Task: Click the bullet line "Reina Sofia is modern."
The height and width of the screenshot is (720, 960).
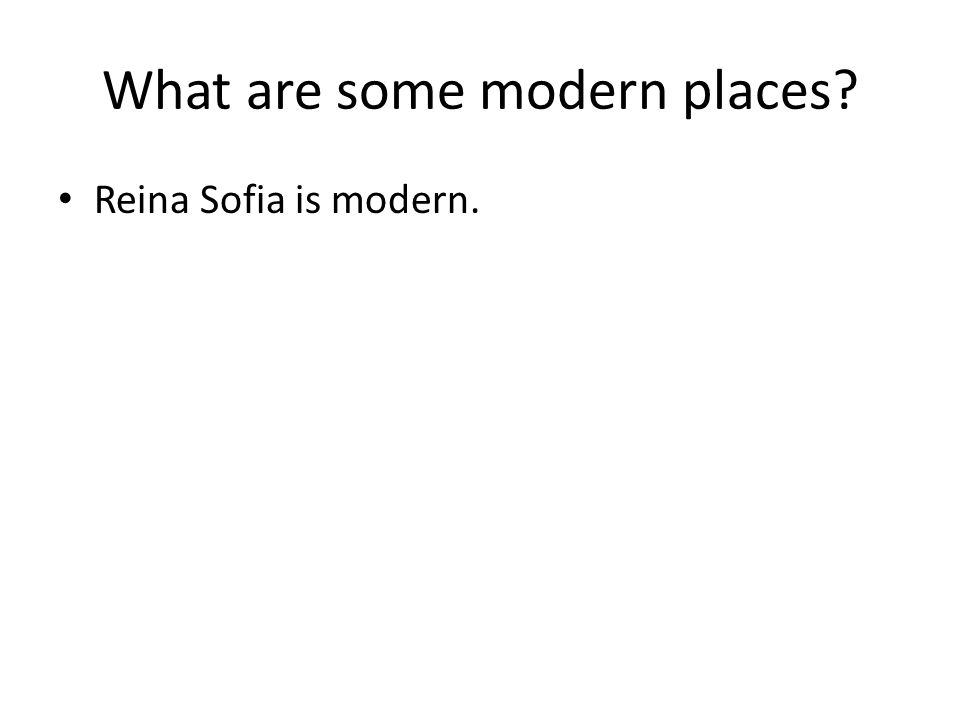Action: pyautogui.click(x=287, y=199)
